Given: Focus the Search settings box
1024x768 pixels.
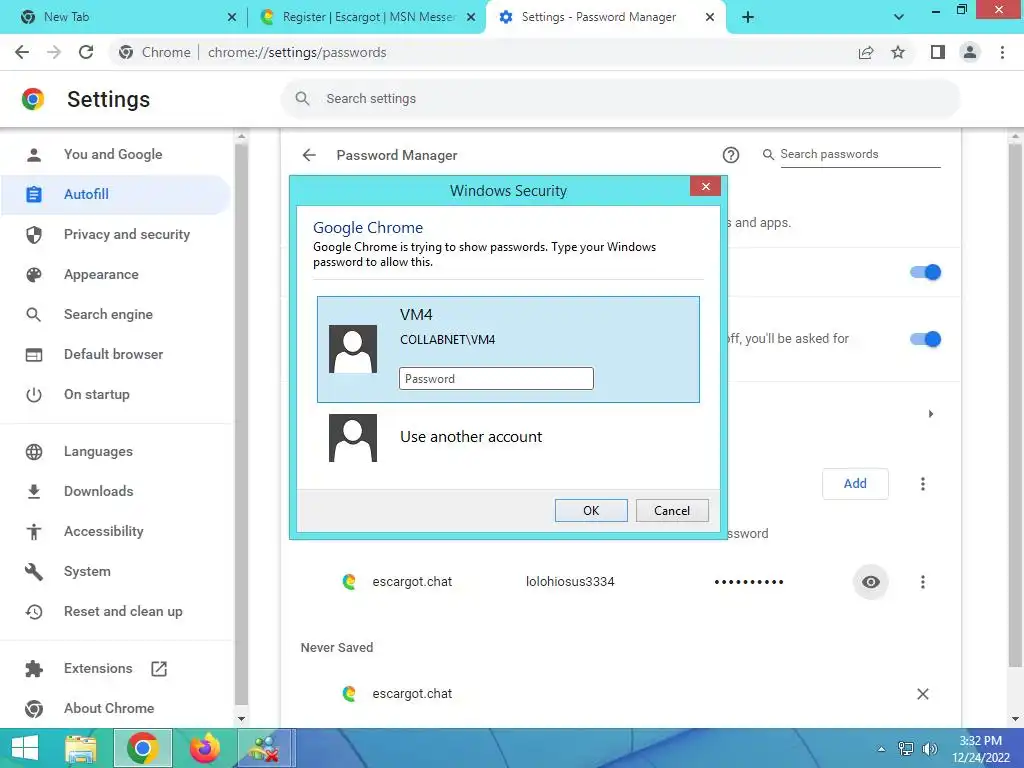Looking at the screenshot, I should (620, 99).
